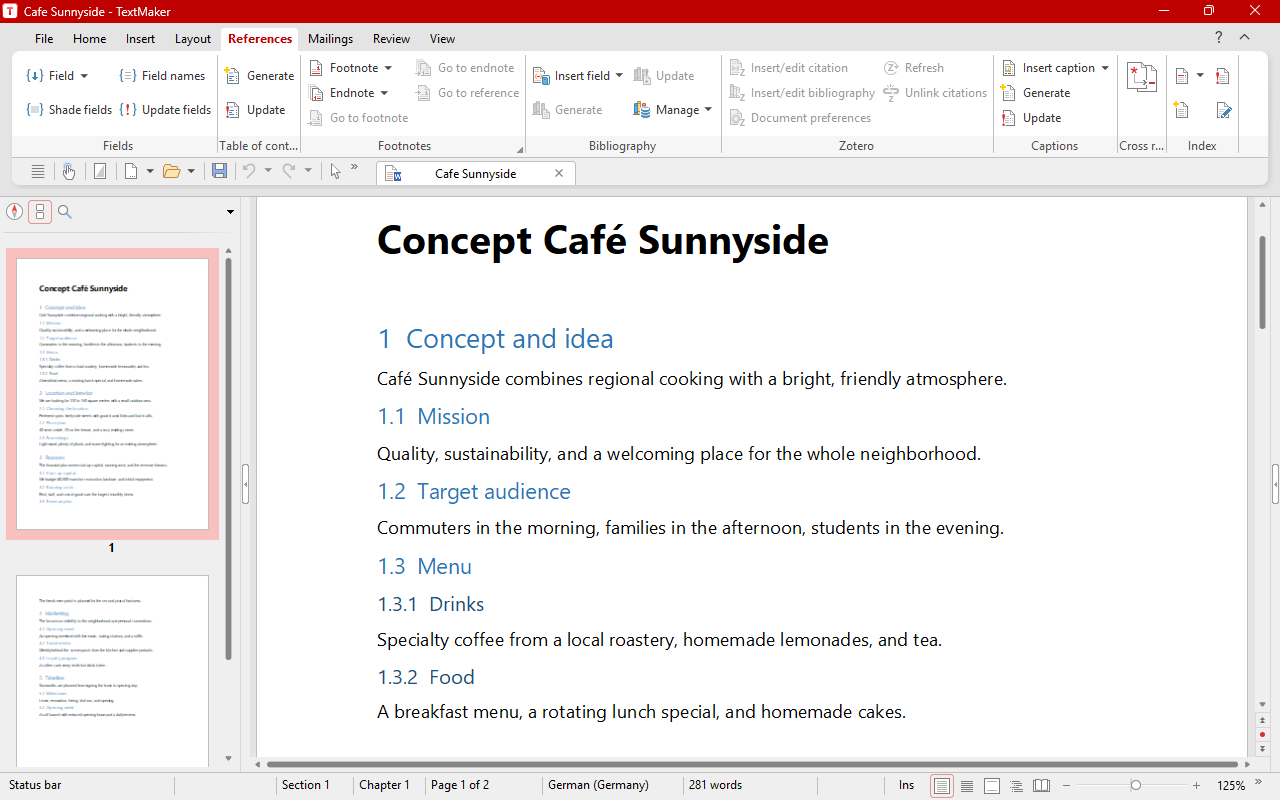This screenshot has width=1280, height=800.
Task: Open Endnote dropdown arrow
Action: click(x=385, y=93)
